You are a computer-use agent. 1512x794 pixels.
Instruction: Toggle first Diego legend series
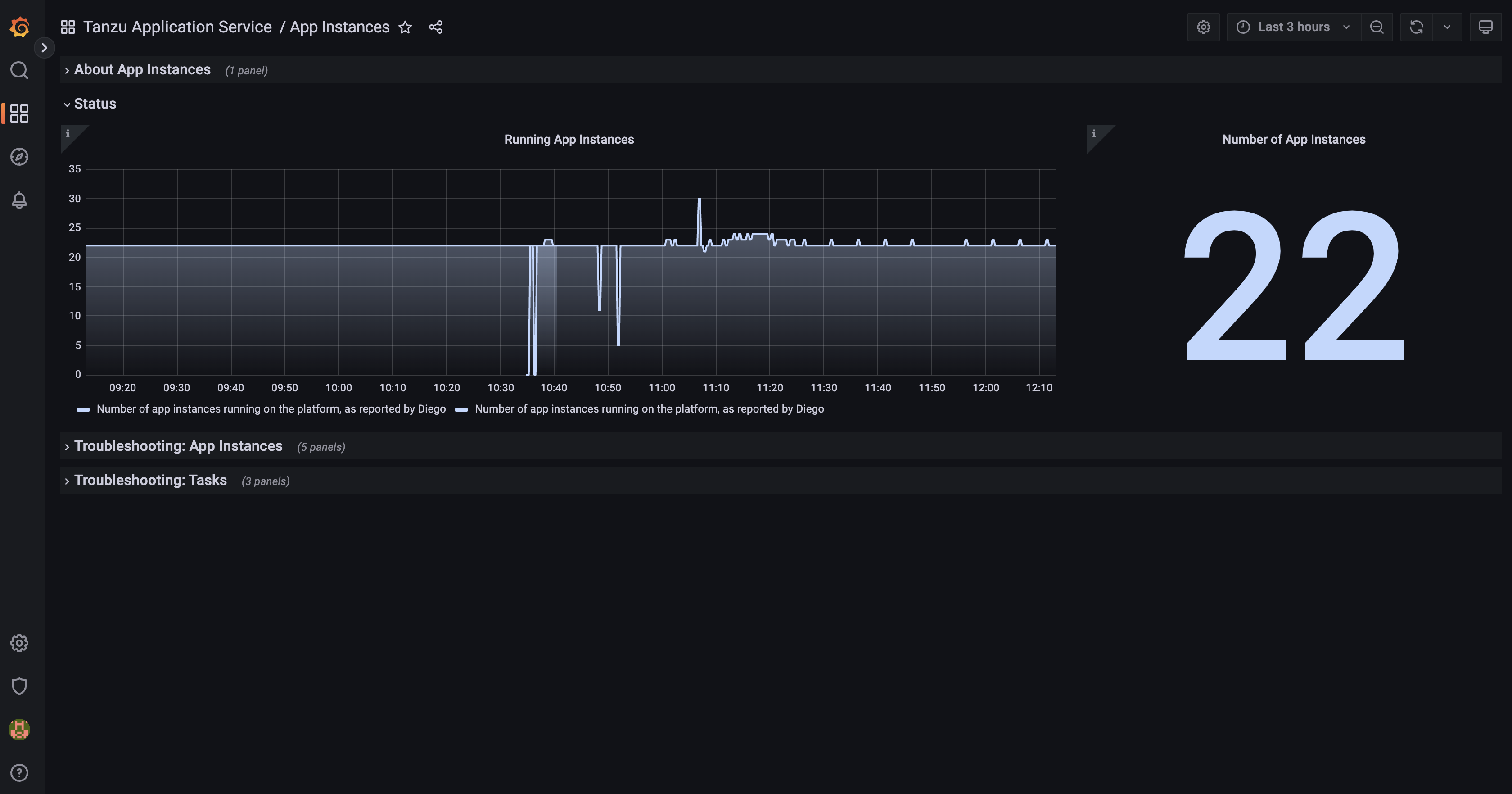click(x=271, y=409)
